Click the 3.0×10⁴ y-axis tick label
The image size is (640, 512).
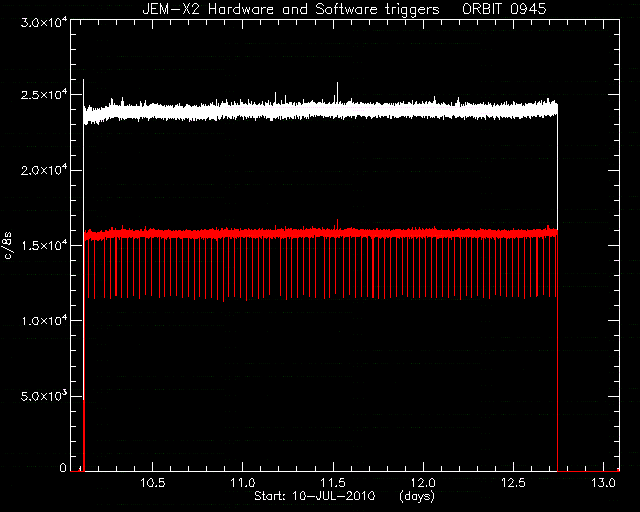pos(44,22)
